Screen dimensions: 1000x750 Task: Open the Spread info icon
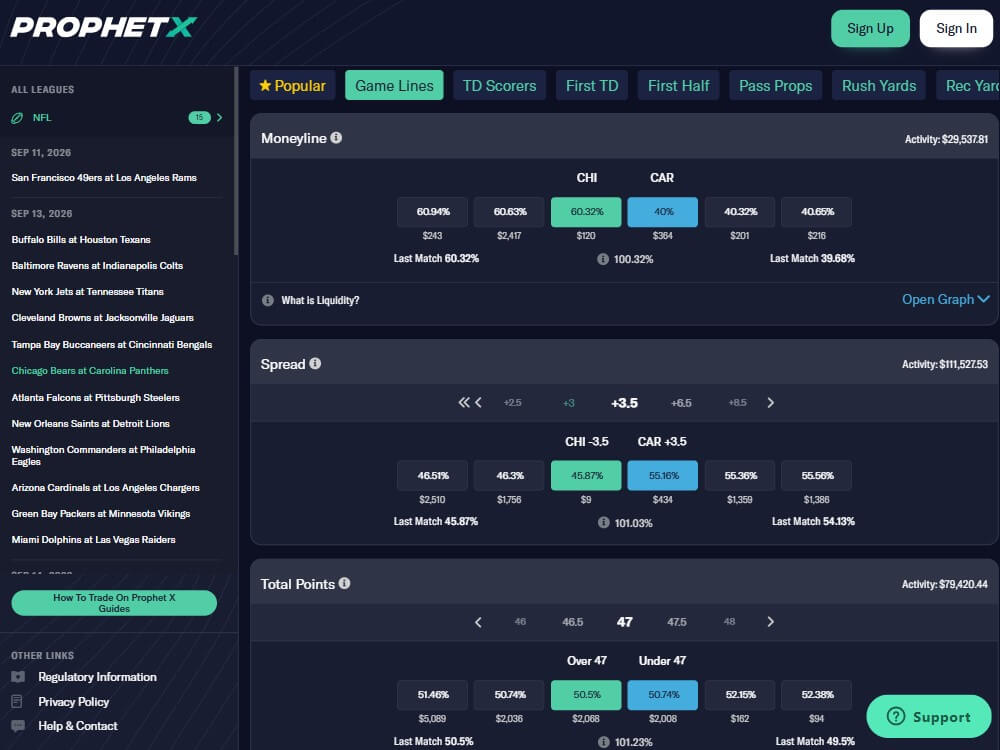(315, 364)
